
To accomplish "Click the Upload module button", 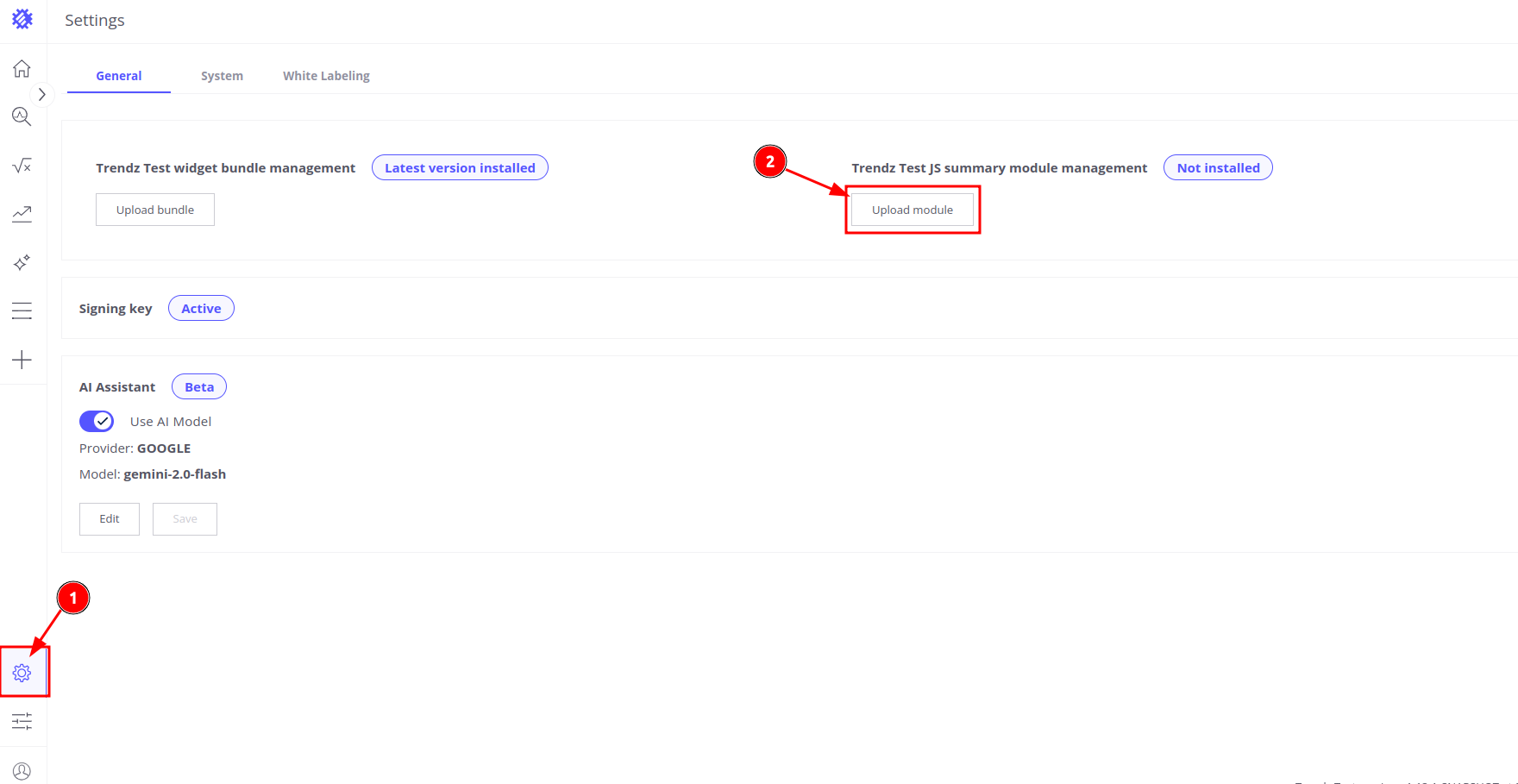I will pos(913,210).
